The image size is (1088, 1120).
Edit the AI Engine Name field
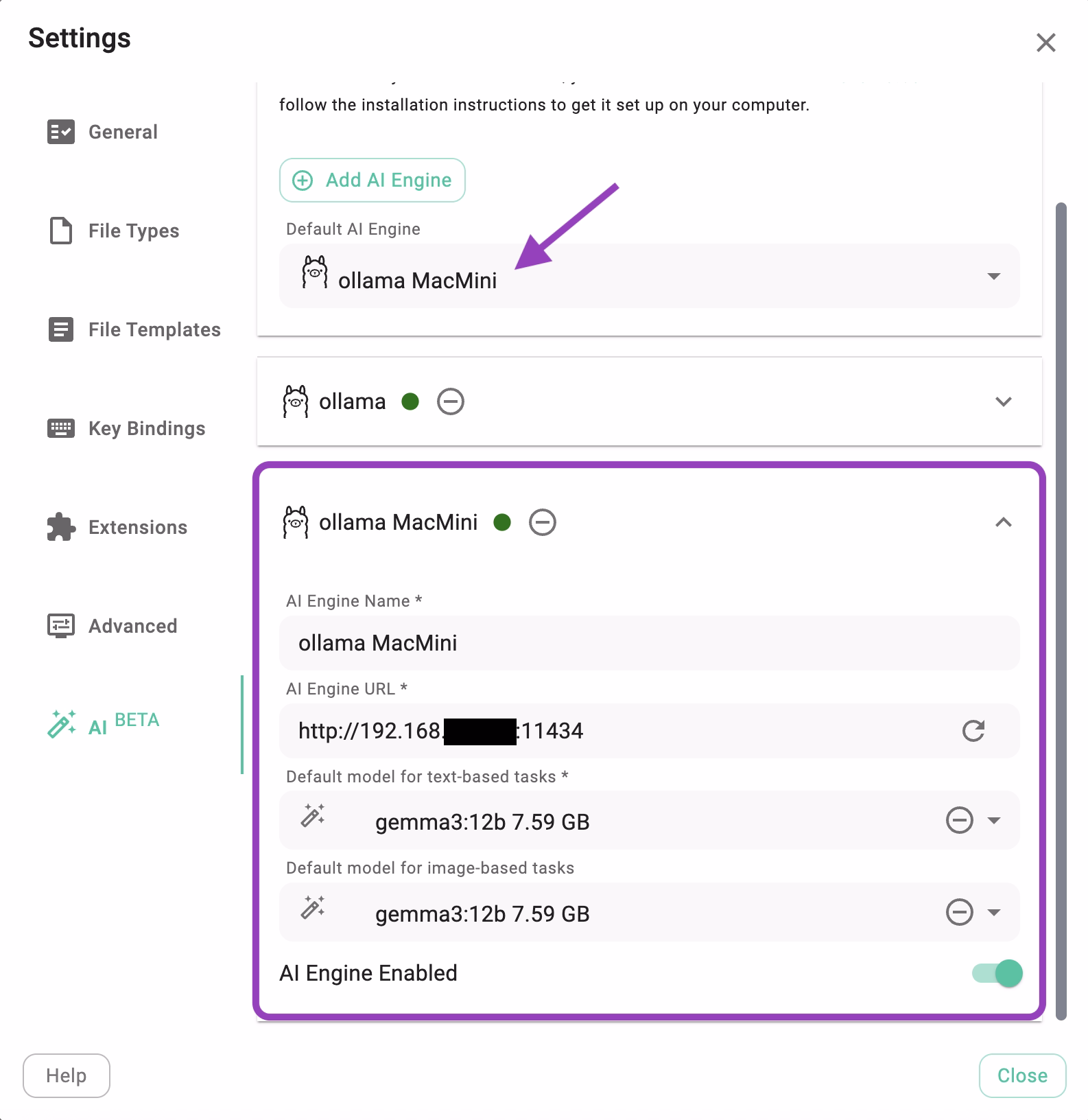coord(649,643)
